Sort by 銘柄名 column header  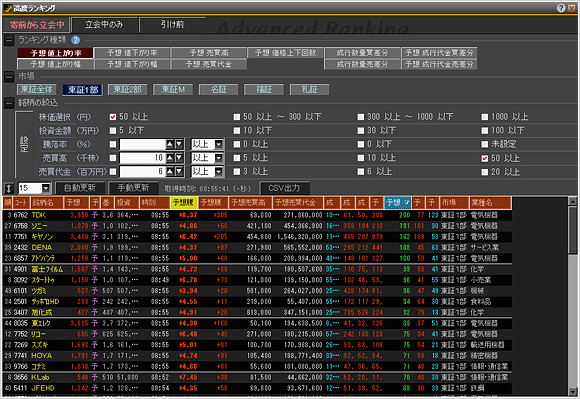point(46,203)
